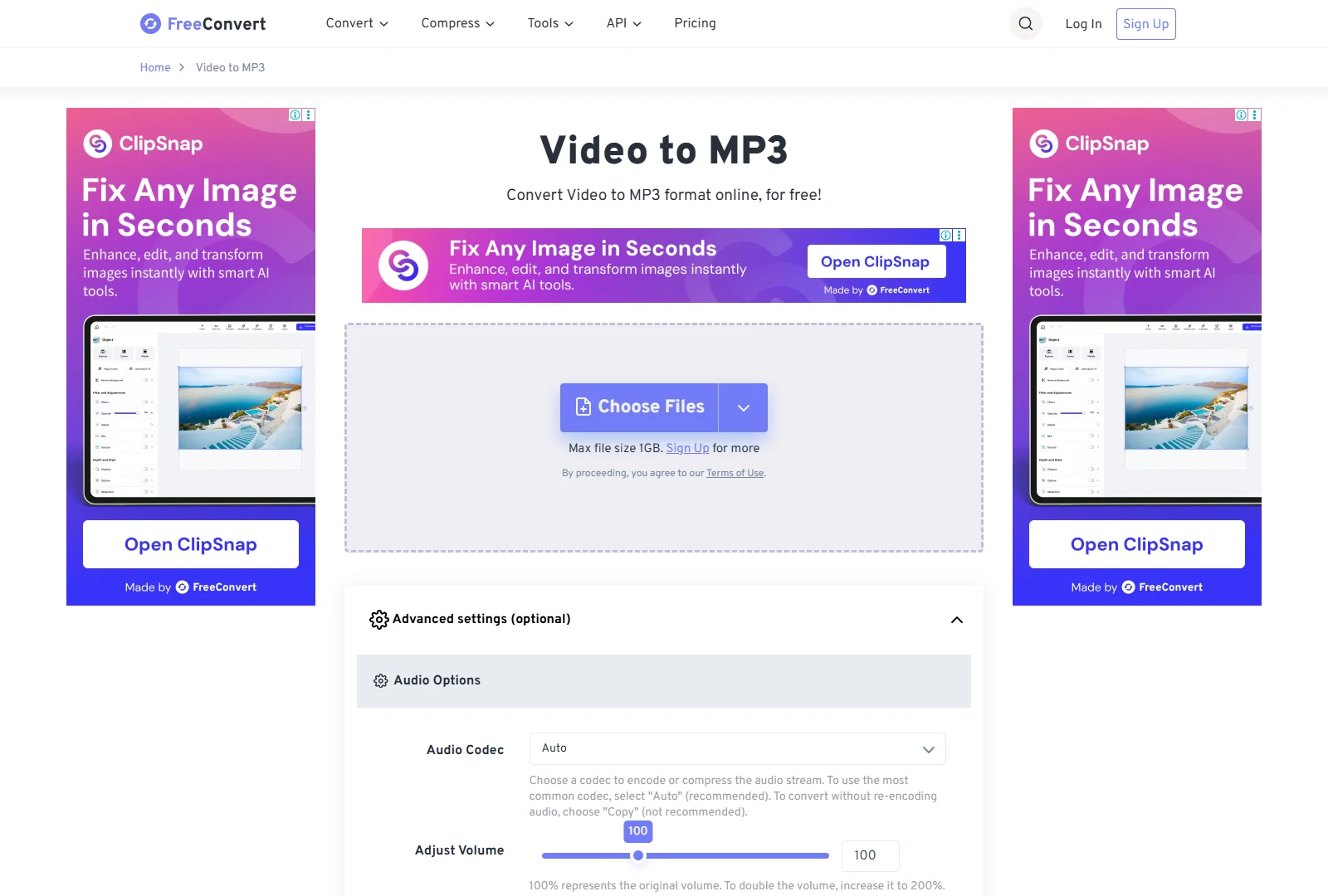This screenshot has width=1328, height=896.
Task: Expand the Choose Files source dropdown arrow
Action: click(744, 407)
